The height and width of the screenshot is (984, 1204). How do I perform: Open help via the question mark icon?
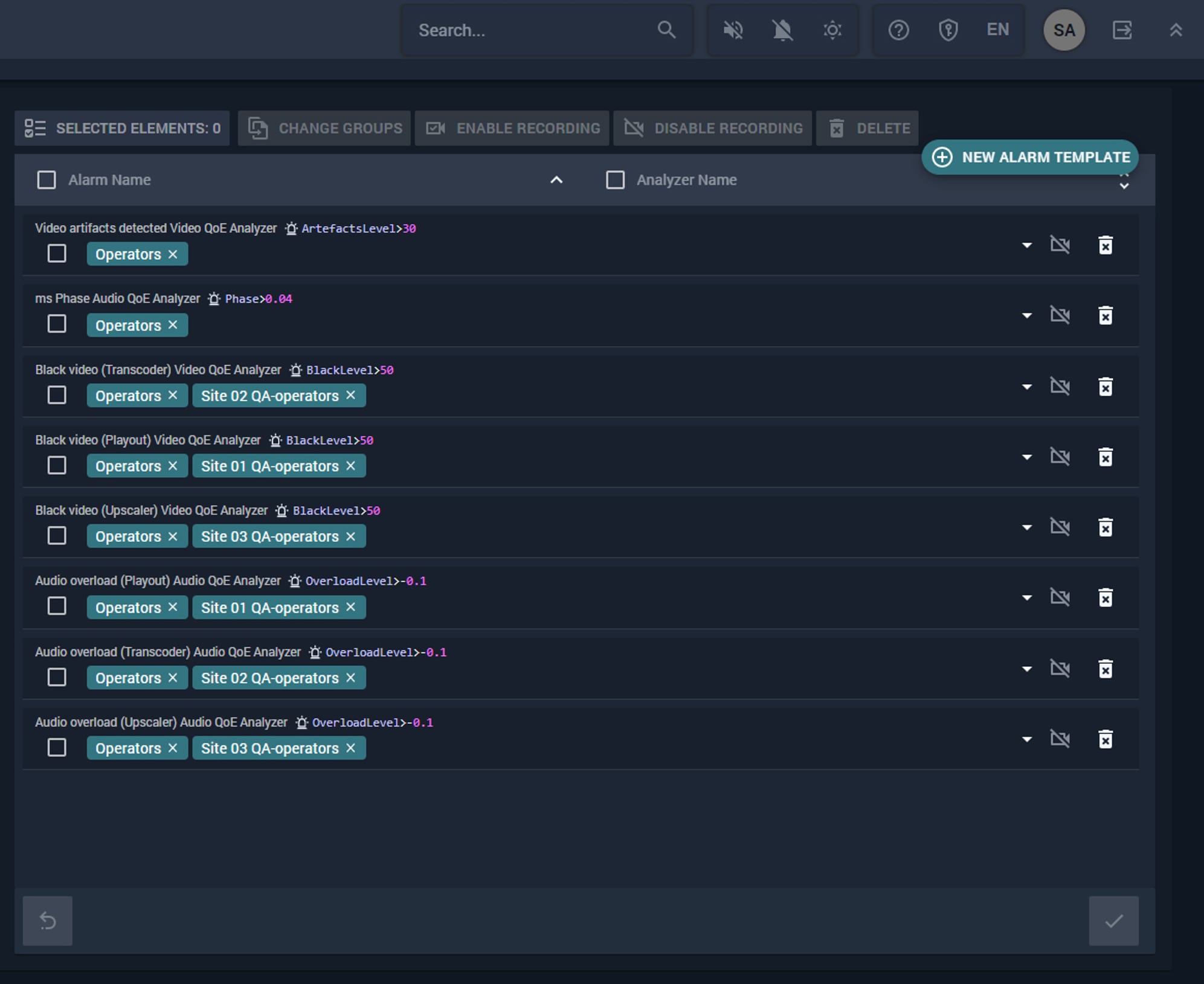(898, 30)
